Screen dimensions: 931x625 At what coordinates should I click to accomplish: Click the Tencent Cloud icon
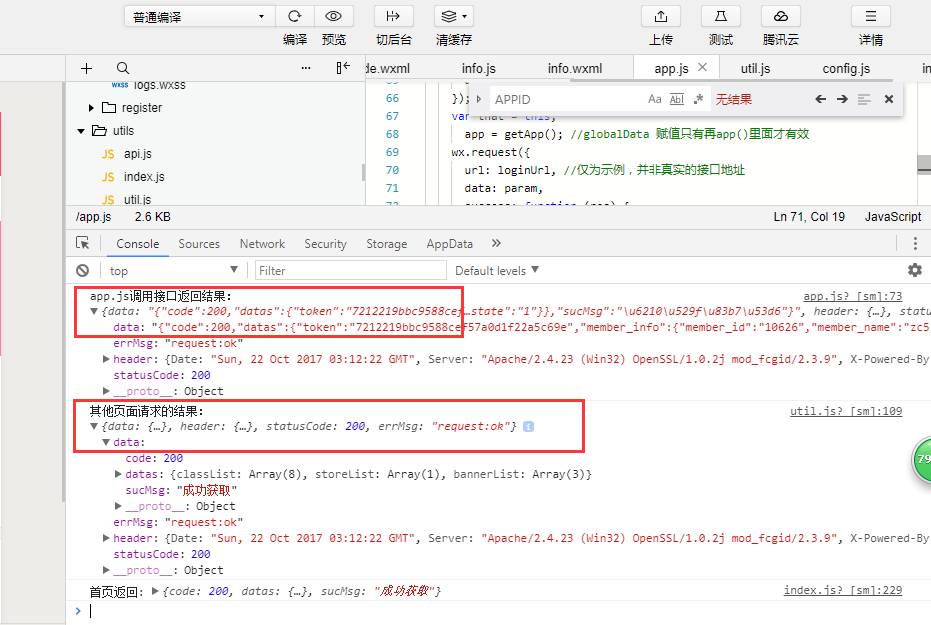[781, 16]
